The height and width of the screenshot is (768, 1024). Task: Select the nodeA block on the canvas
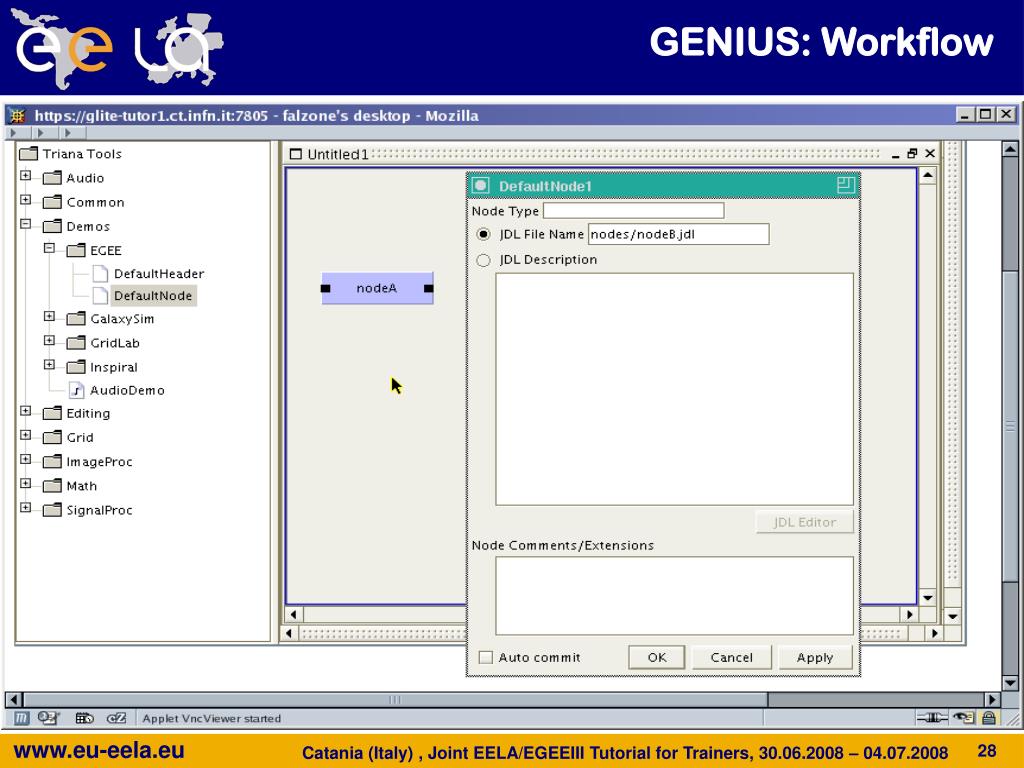(x=377, y=288)
